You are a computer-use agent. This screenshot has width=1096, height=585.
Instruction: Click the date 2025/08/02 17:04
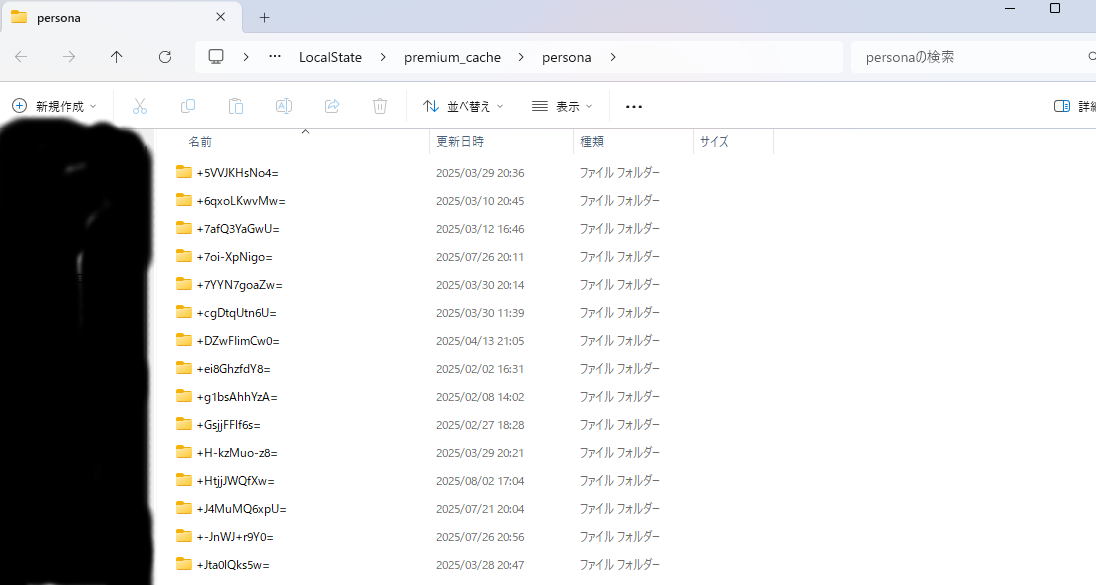coord(480,480)
